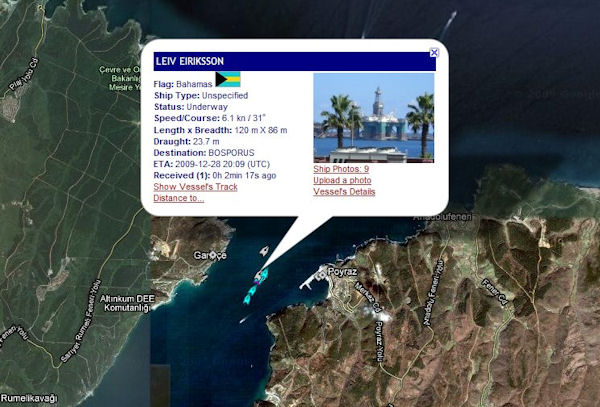Click the Poyraz town label on map

pos(344,271)
